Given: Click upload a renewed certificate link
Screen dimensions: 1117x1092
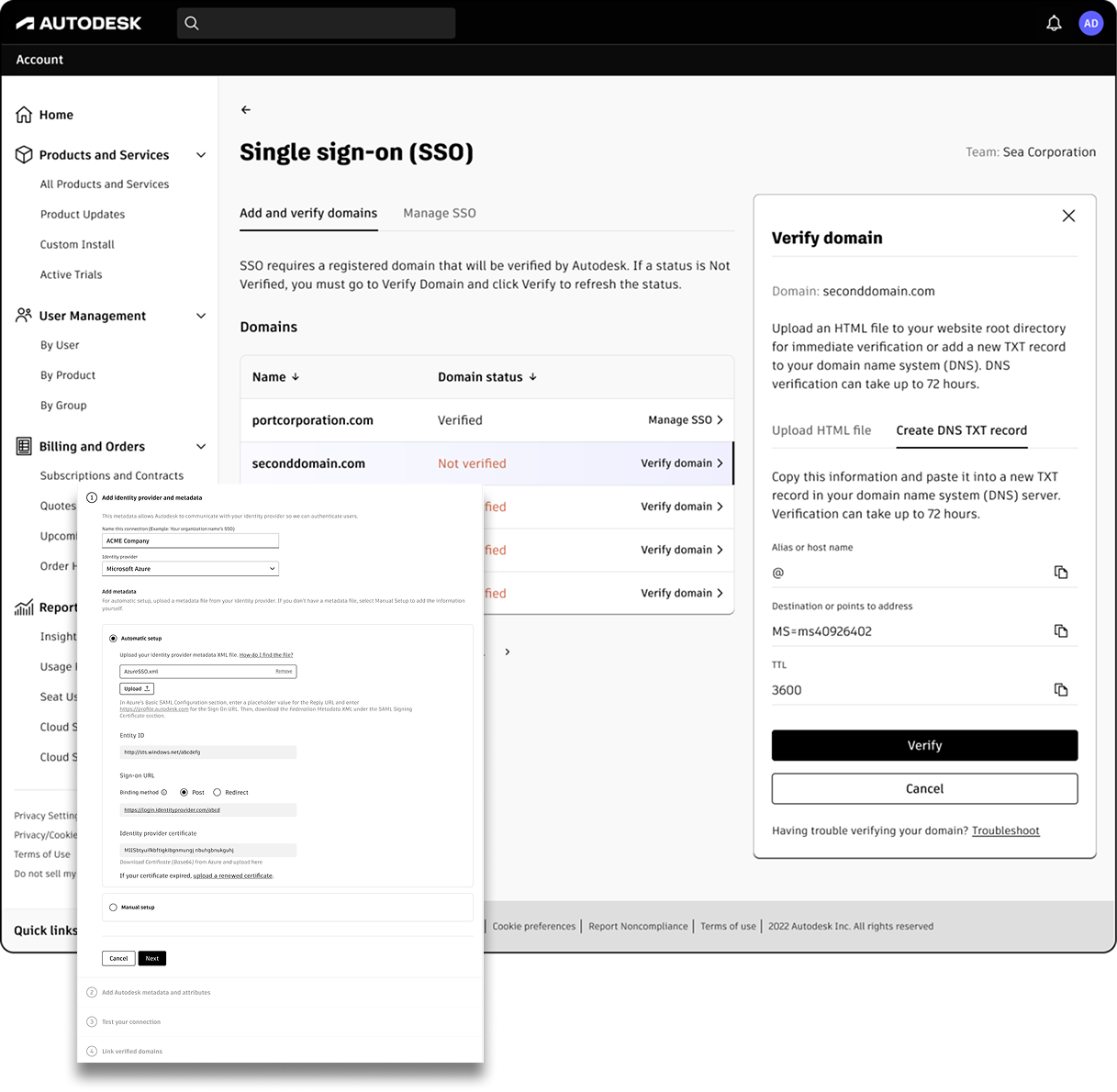Looking at the screenshot, I should (x=233, y=876).
